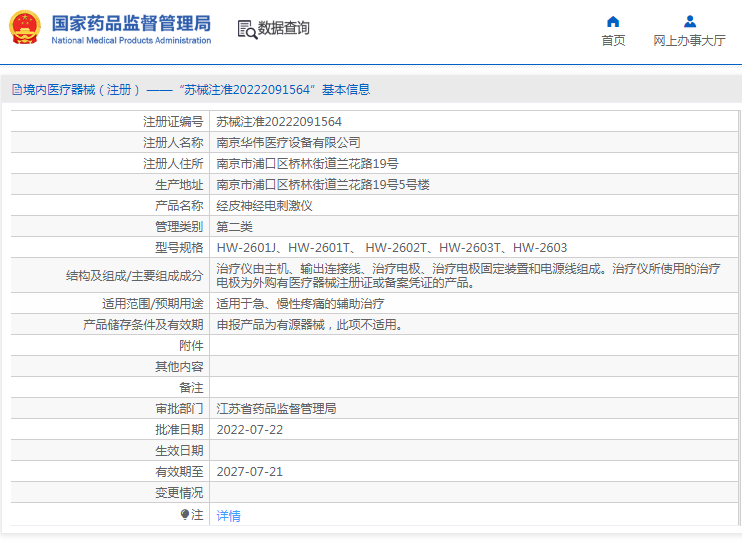Click the 国家药品监督管理局 site name text
742x541 pixels.
(130, 22)
